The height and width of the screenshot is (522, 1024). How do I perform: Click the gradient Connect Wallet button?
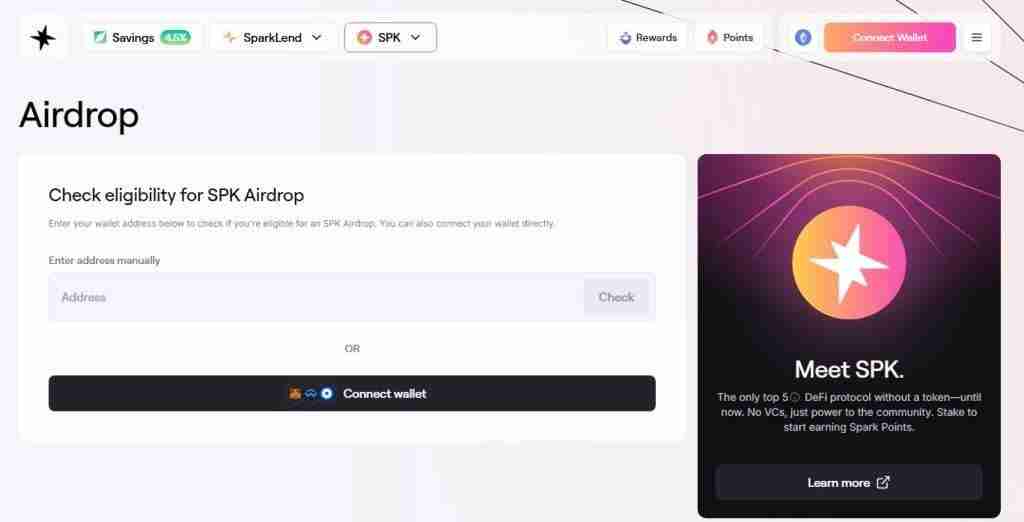click(x=889, y=37)
